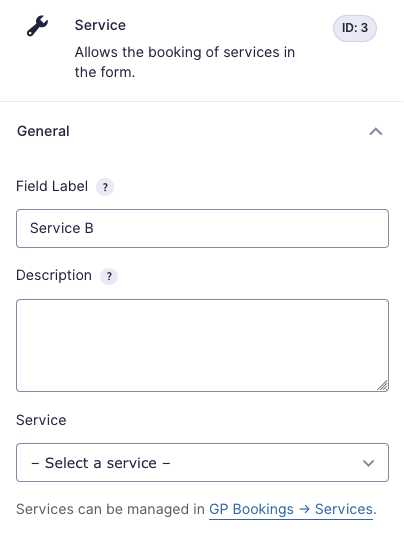Click the divider line below field header
Image resolution: width=404 pixels, height=551 pixels.
(202, 102)
